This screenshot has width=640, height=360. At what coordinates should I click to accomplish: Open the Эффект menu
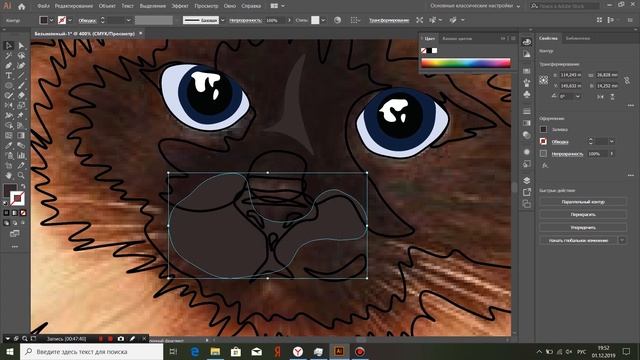180,6
